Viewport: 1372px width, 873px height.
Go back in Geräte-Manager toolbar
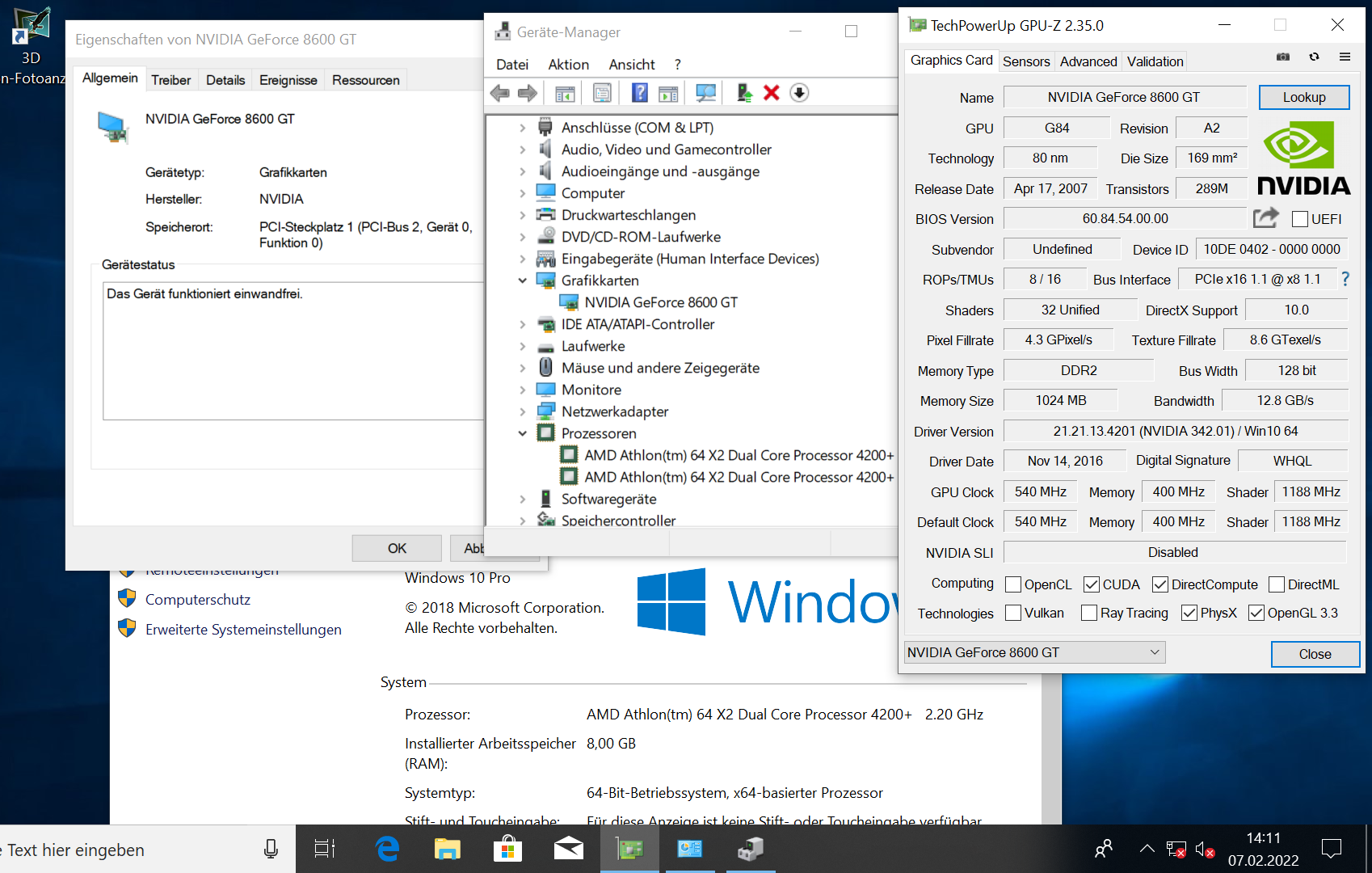coord(500,93)
